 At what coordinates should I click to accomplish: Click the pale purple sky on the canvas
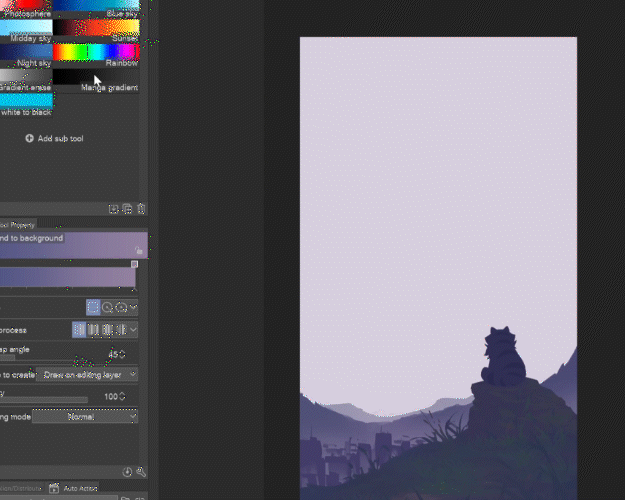click(438, 199)
